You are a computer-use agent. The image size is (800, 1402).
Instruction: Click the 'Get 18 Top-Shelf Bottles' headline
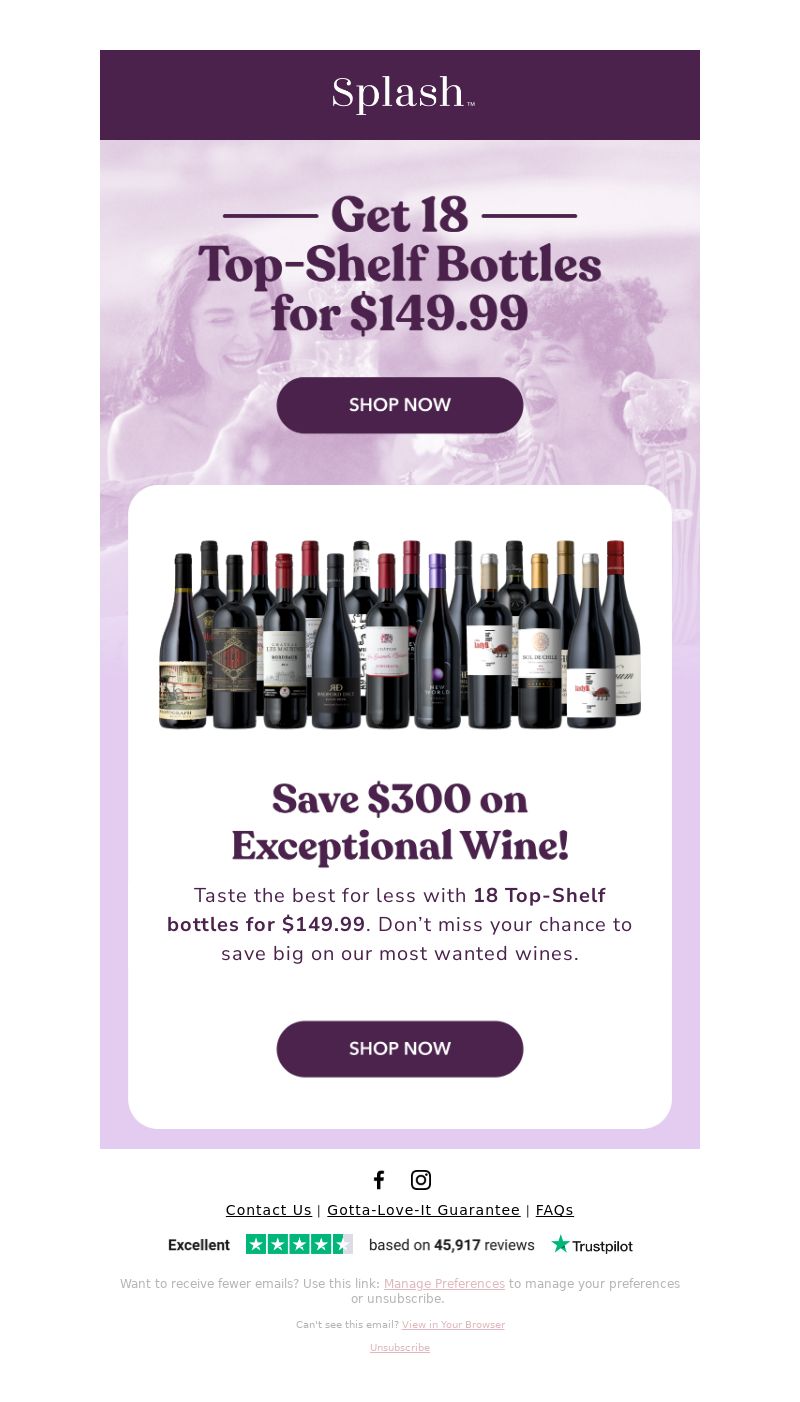(x=400, y=264)
